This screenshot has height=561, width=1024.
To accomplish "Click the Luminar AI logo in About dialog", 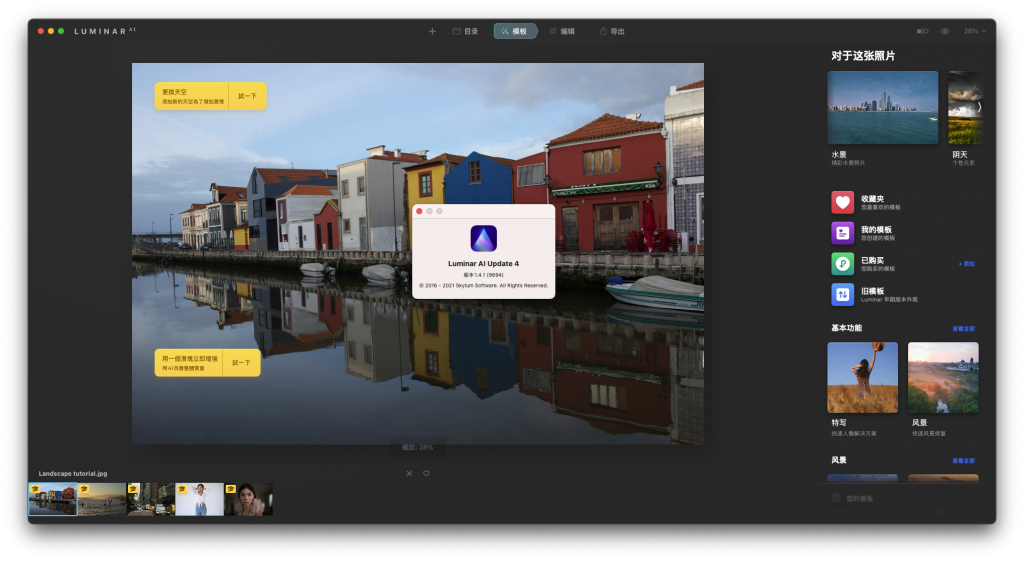I will [x=483, y=238].
